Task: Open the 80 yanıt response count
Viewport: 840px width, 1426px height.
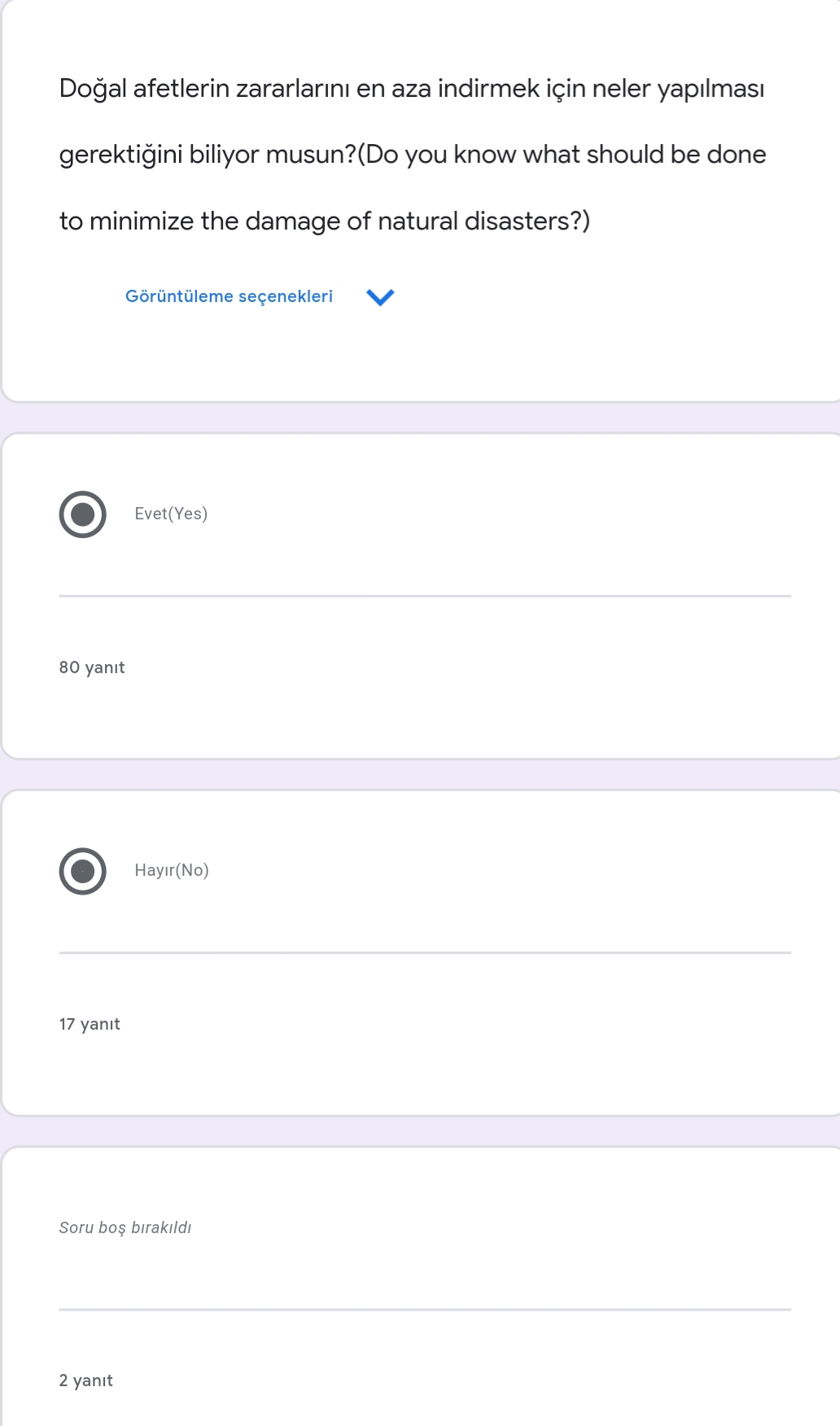Action: [x=92, y=667]
